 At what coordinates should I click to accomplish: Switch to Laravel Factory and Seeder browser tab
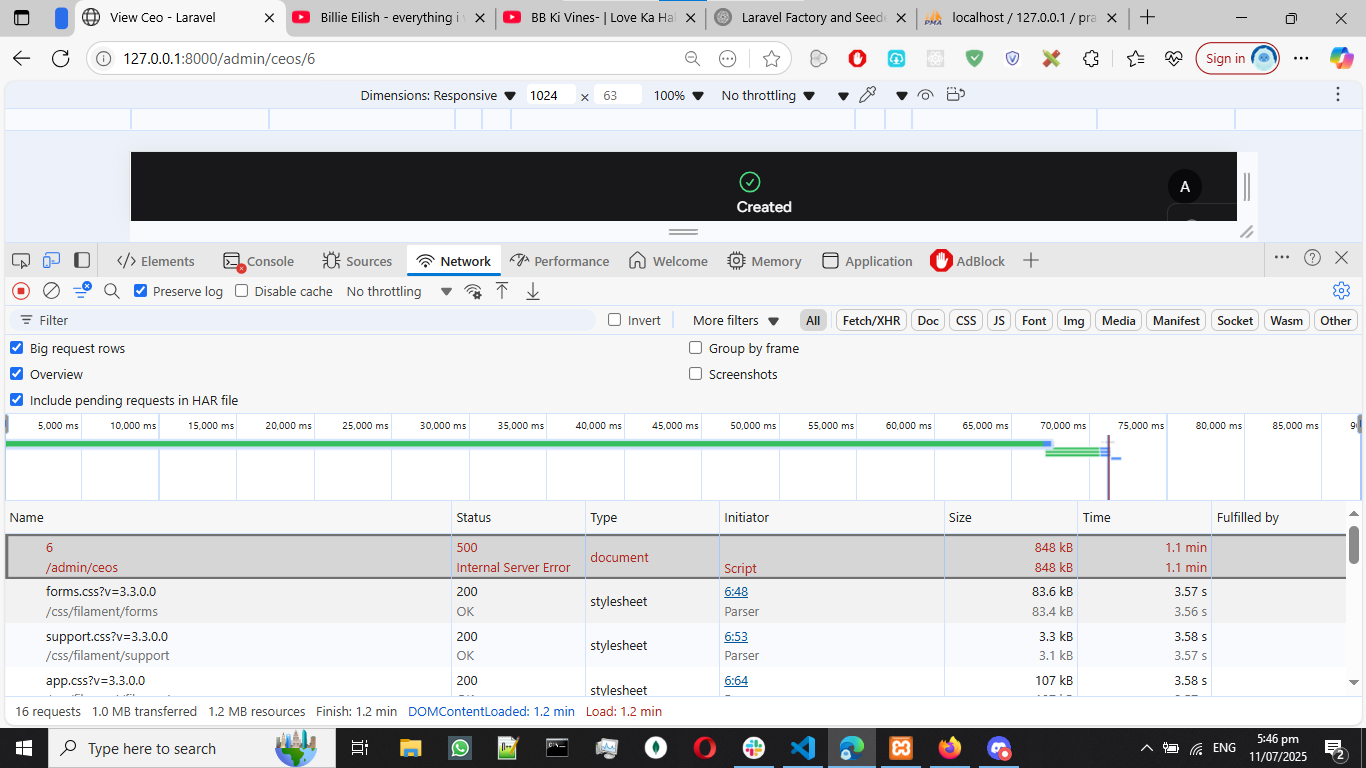point(811,18)
